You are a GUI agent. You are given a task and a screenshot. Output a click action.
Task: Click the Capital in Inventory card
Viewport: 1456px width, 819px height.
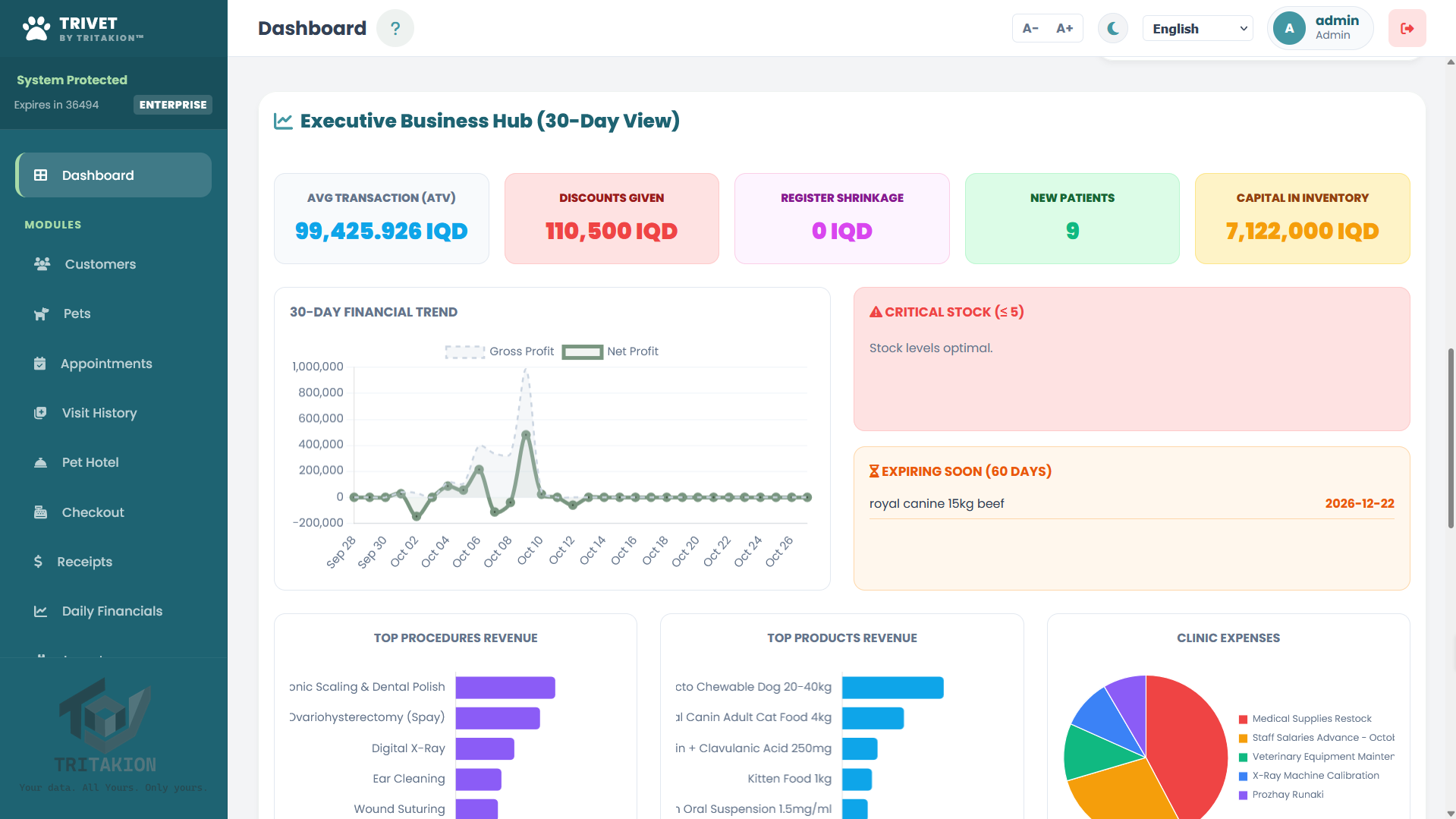[x=1303, y=219]
